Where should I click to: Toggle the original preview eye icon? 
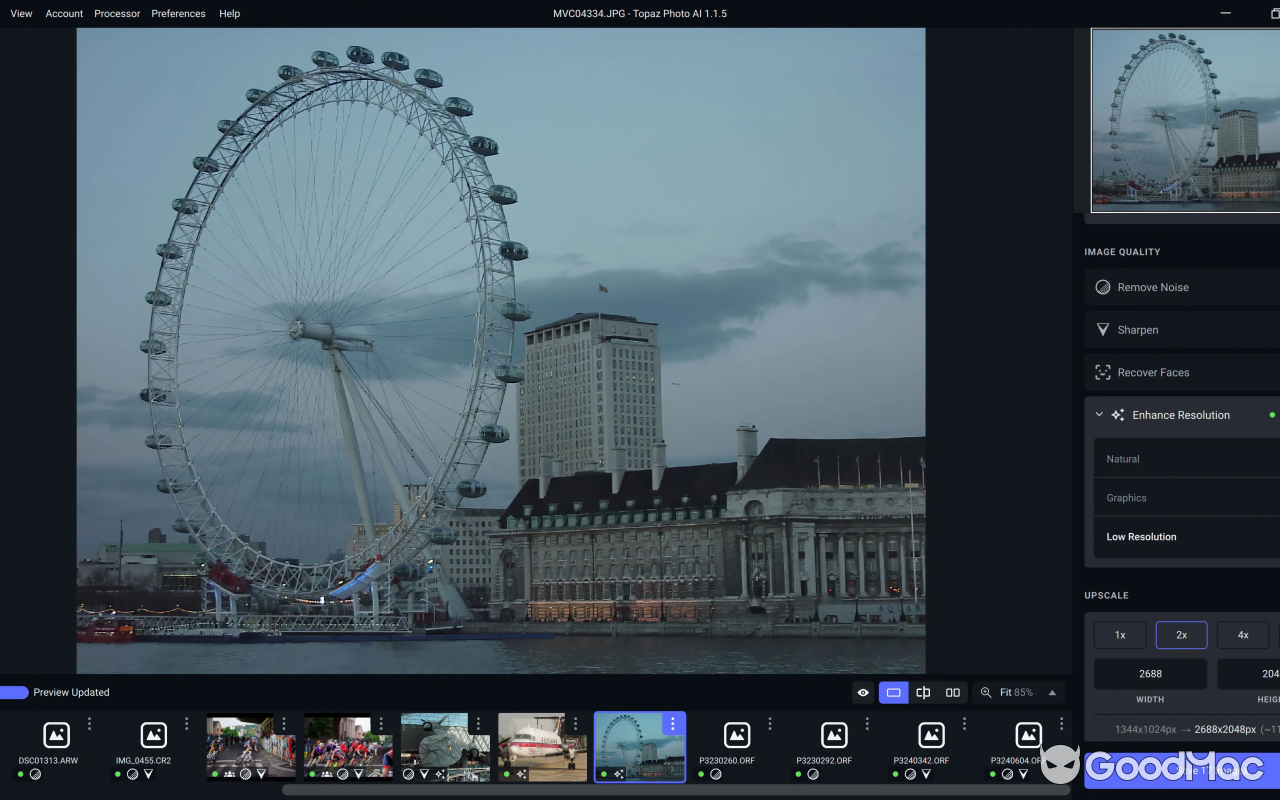(863, 692)
